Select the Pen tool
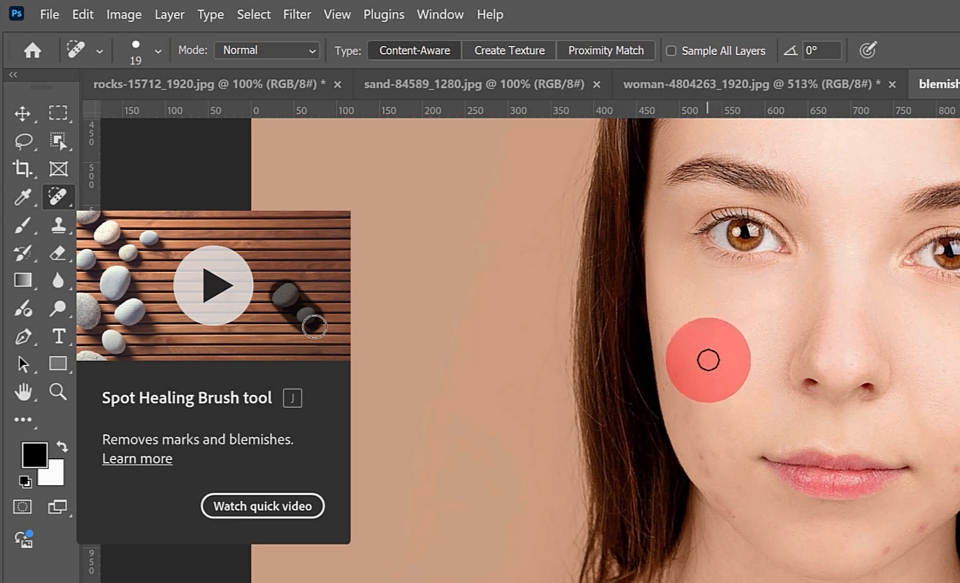 point(23,336)
